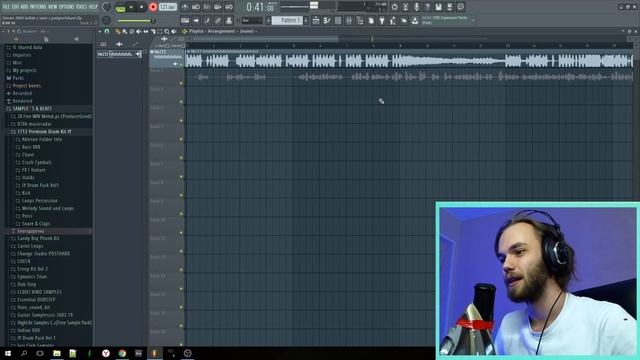Screen dimensions: 640x360
Task: Add a new pattern with plus button
Action: coord(305,20)
